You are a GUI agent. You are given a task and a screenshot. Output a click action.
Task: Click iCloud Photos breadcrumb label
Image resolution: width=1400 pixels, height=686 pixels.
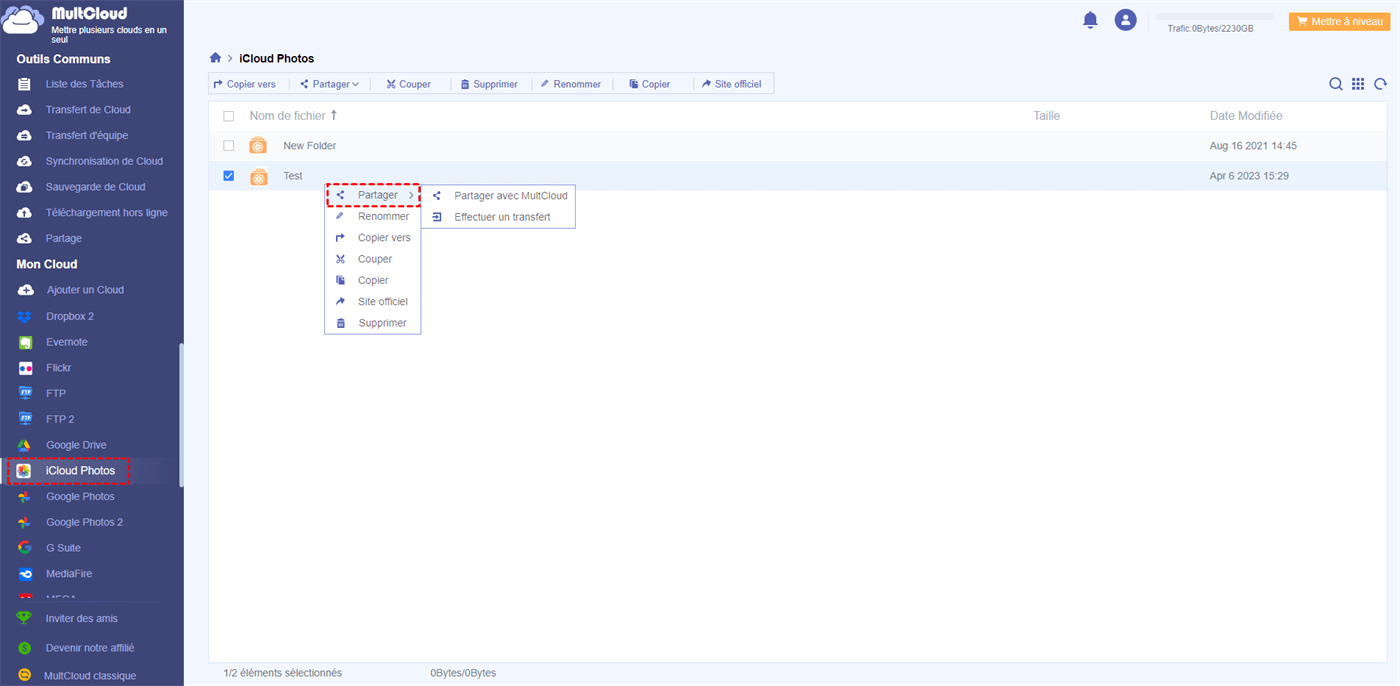pos(276,58)
